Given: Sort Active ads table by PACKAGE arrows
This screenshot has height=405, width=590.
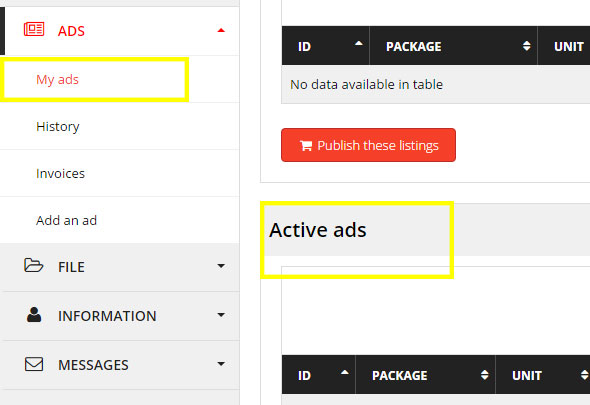Looking at the screenshot, I should (485, 375).
